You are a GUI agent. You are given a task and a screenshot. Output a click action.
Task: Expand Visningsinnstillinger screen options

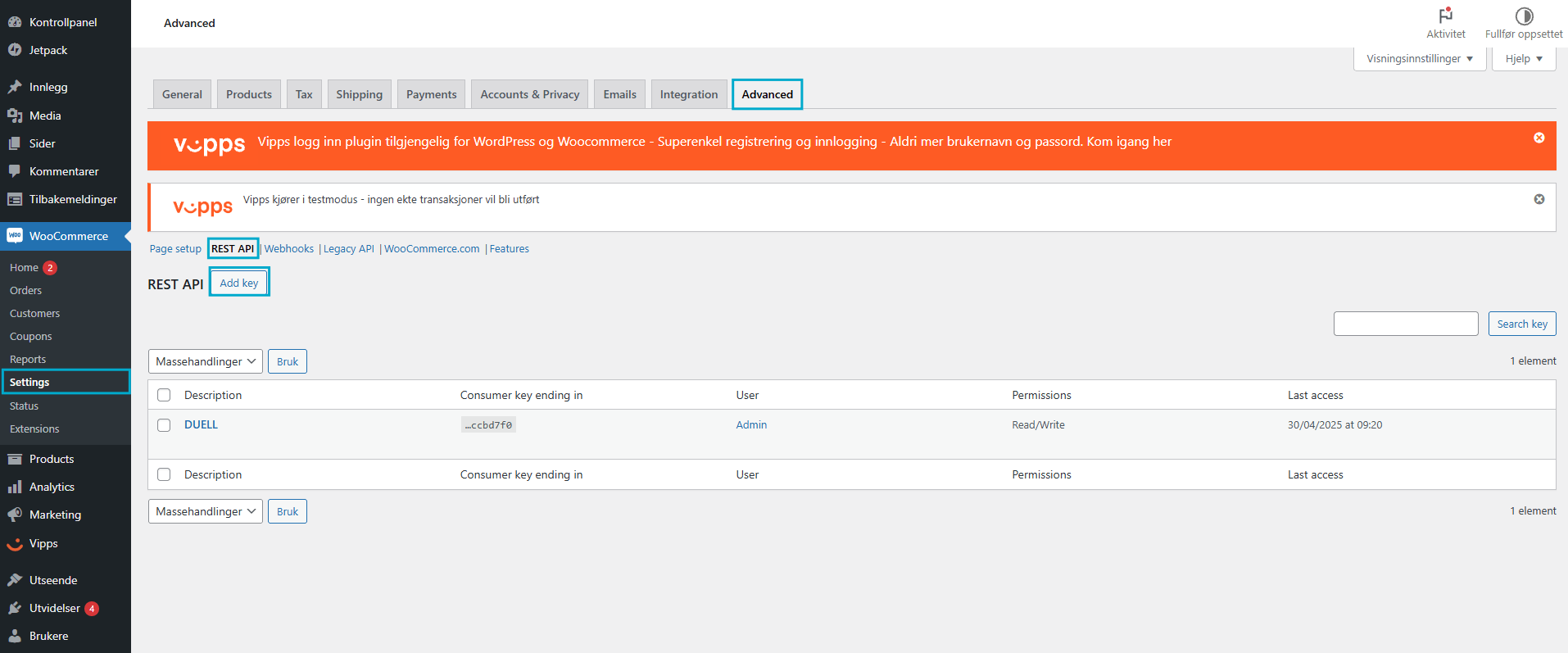click(x=1420, y=59)
